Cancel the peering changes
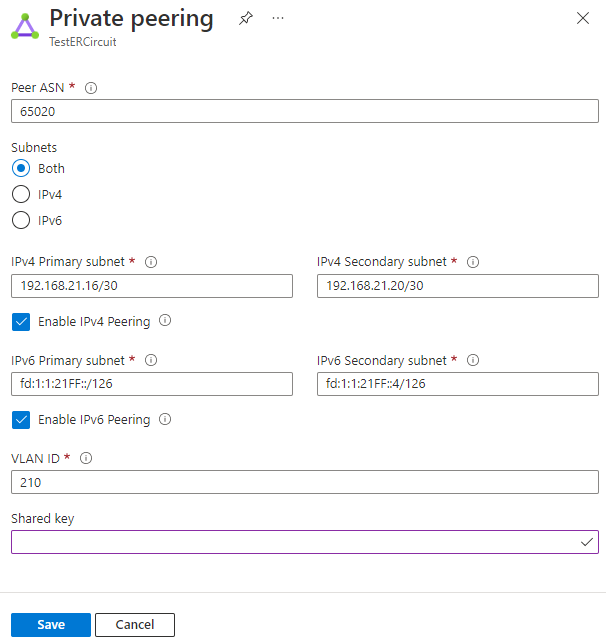Screen dimensions: 606x644 coord(135,625)
